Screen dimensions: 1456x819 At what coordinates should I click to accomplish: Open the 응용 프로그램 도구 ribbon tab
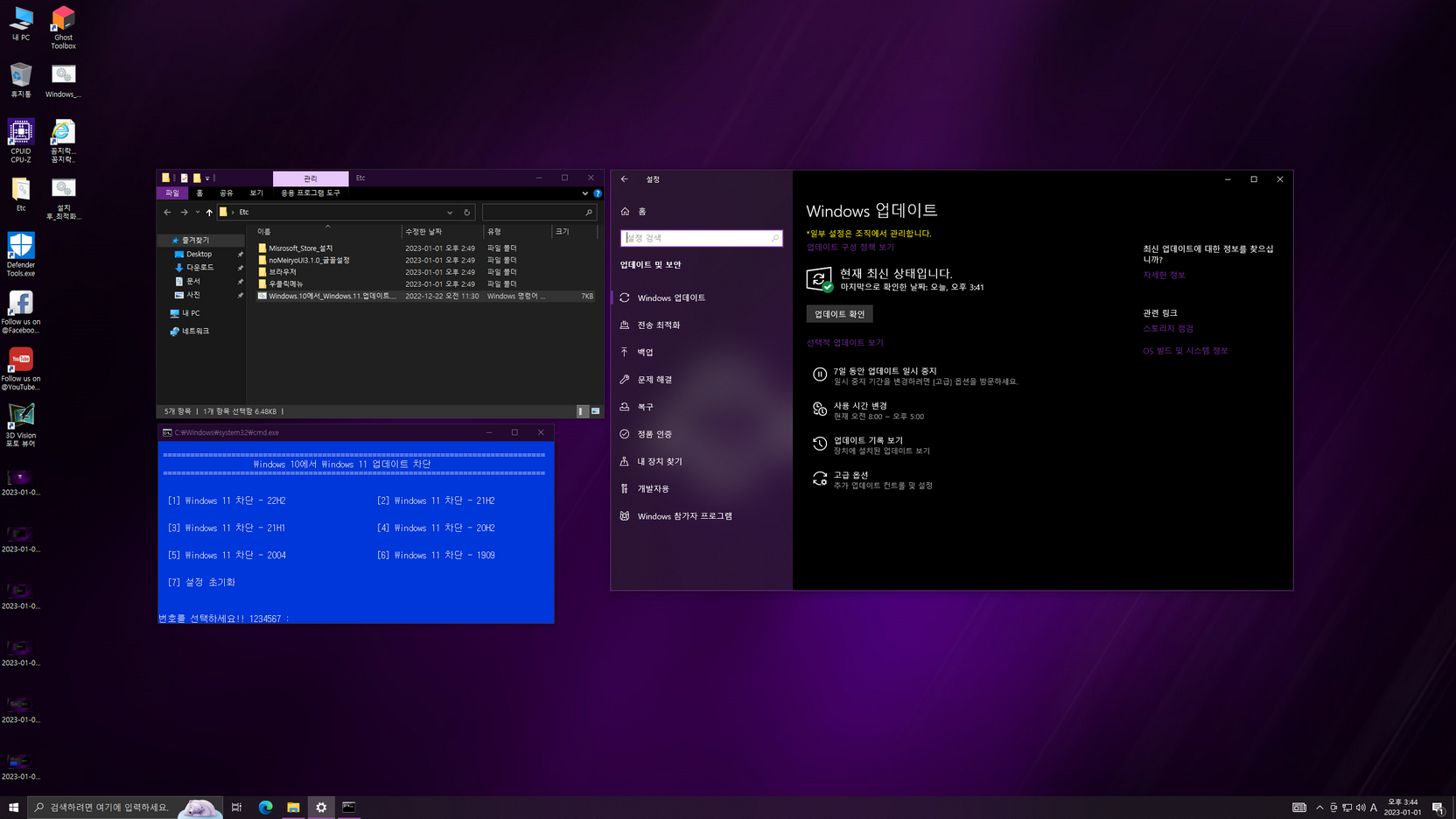pyautogui.click(x=311, y=193)
